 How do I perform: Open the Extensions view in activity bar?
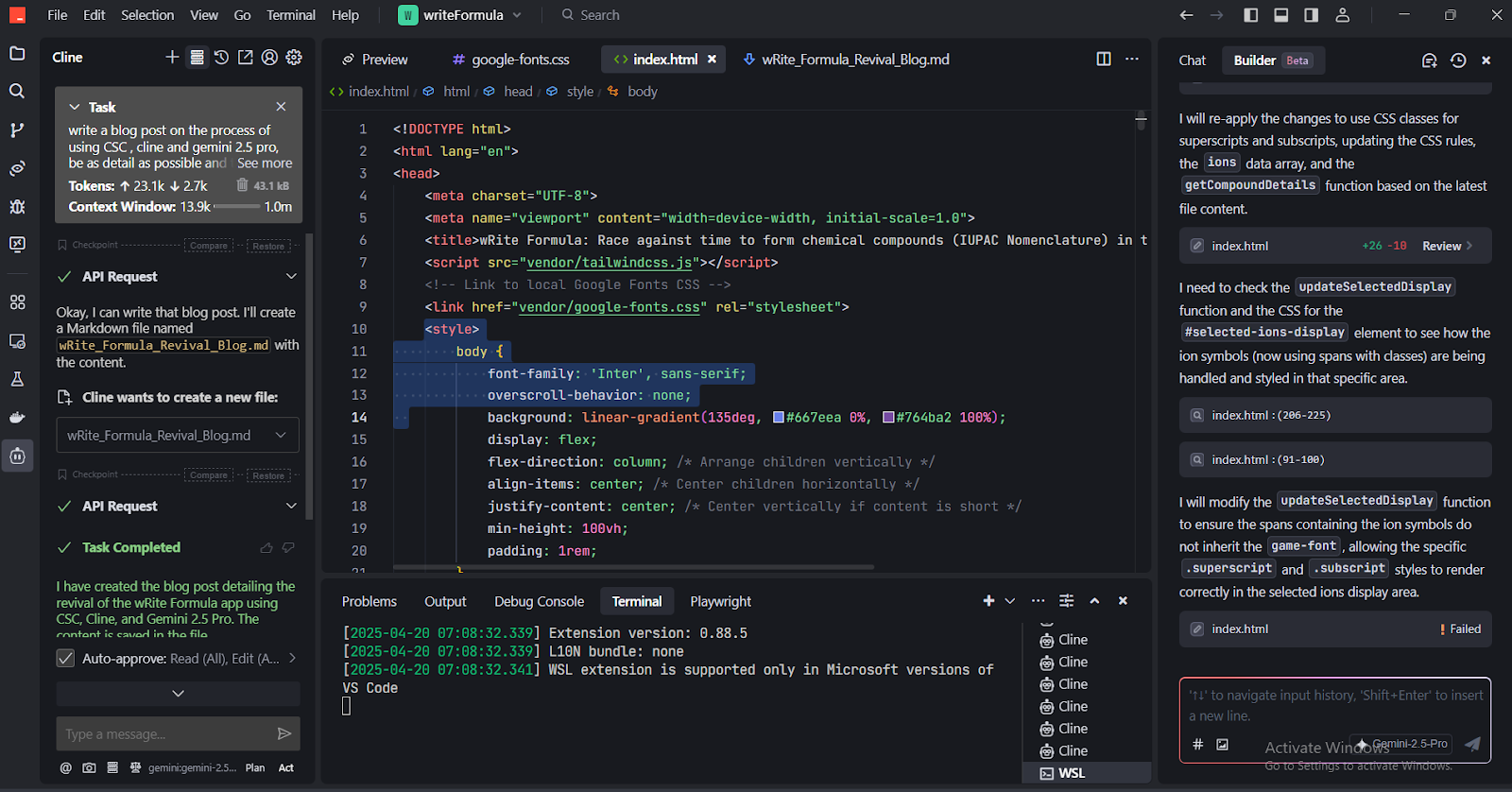(x=17, y=302)
